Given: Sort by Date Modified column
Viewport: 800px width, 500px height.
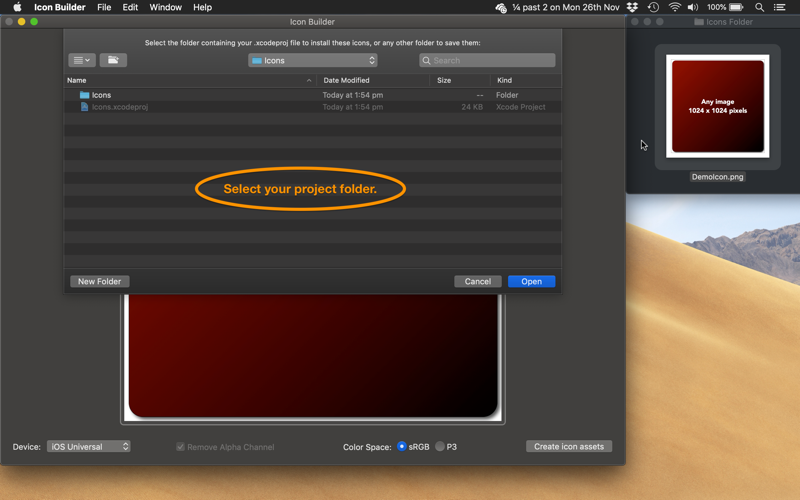Looking at the screenshot, I should point(346,80).
